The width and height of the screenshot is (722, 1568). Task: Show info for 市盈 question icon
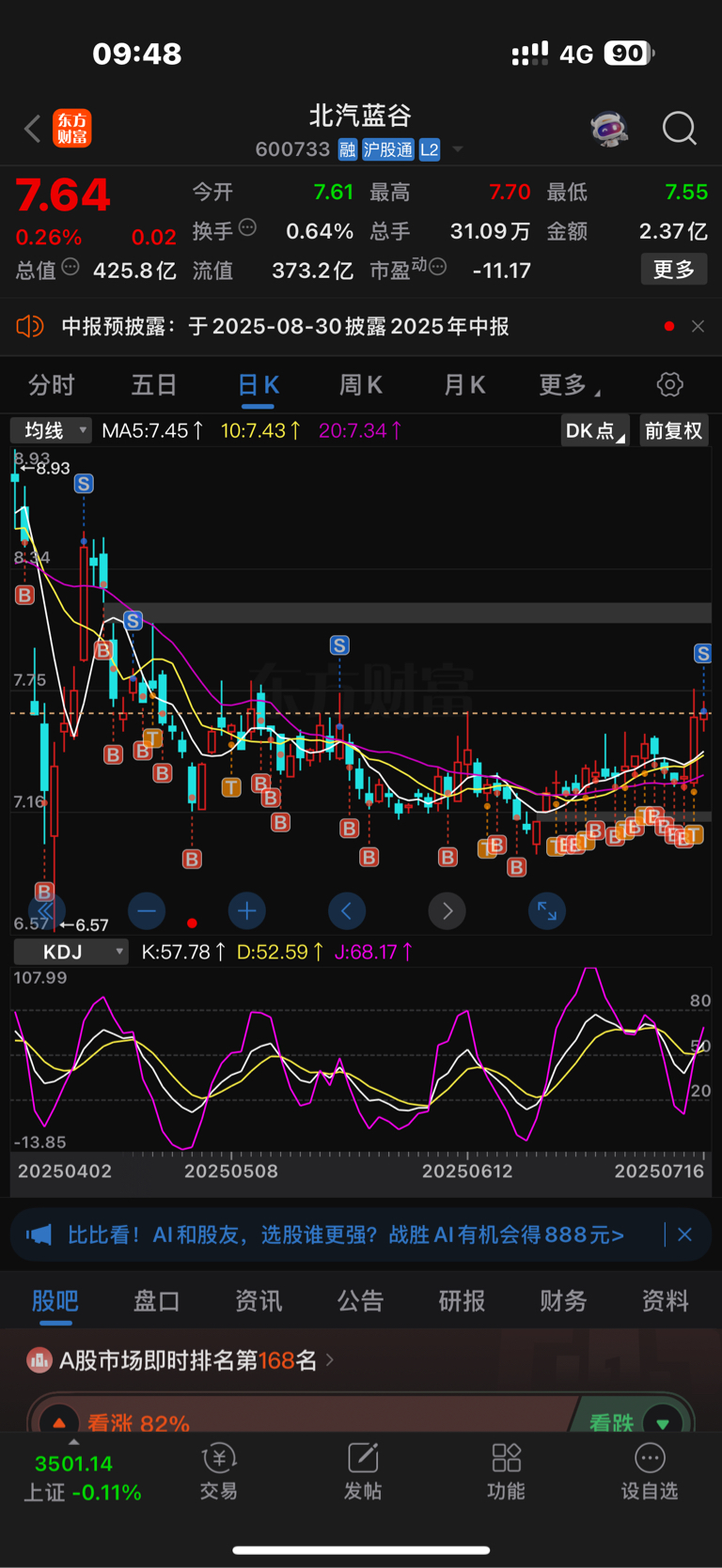[437, 268]
